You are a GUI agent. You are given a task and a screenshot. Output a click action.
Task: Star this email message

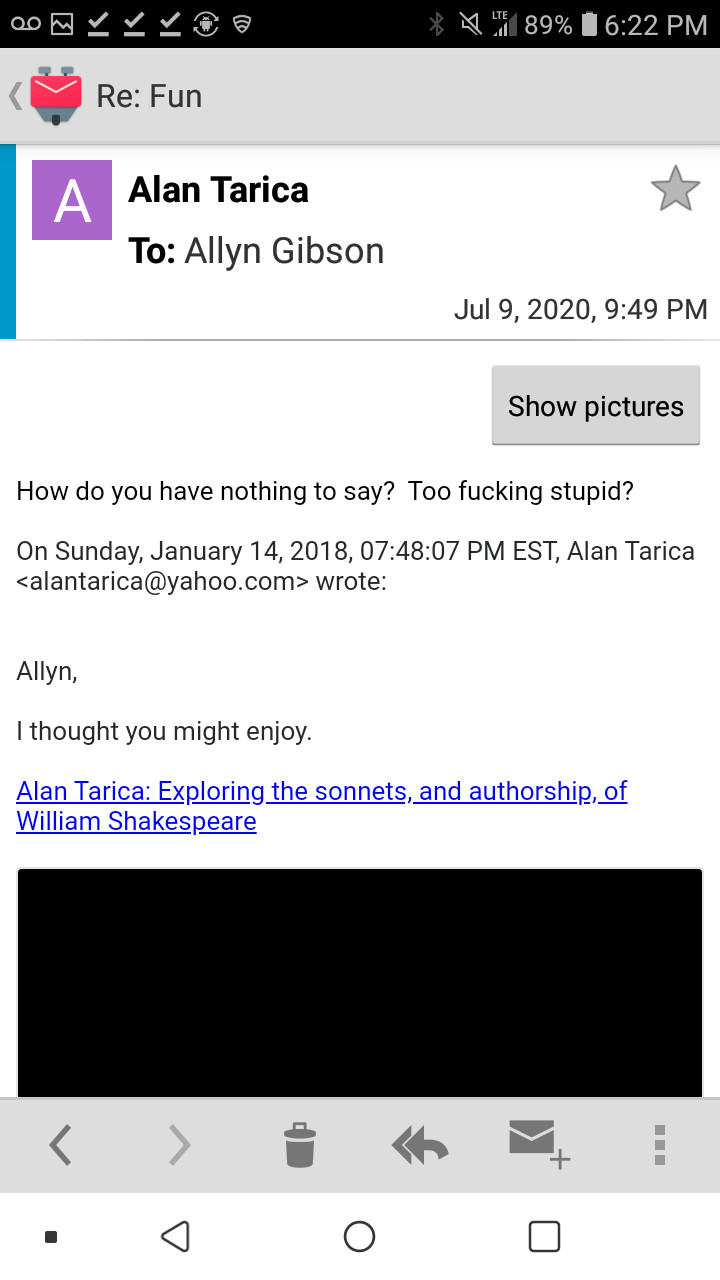tap(675, 189)
